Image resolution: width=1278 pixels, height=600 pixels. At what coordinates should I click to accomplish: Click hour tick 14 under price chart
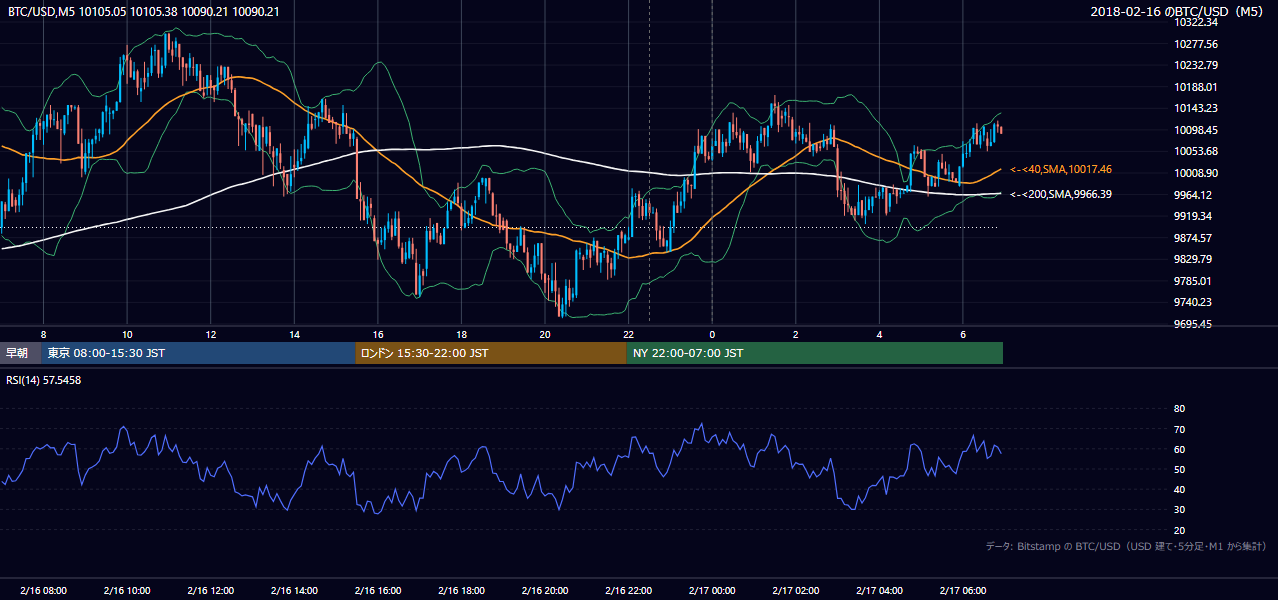(294, 334)
